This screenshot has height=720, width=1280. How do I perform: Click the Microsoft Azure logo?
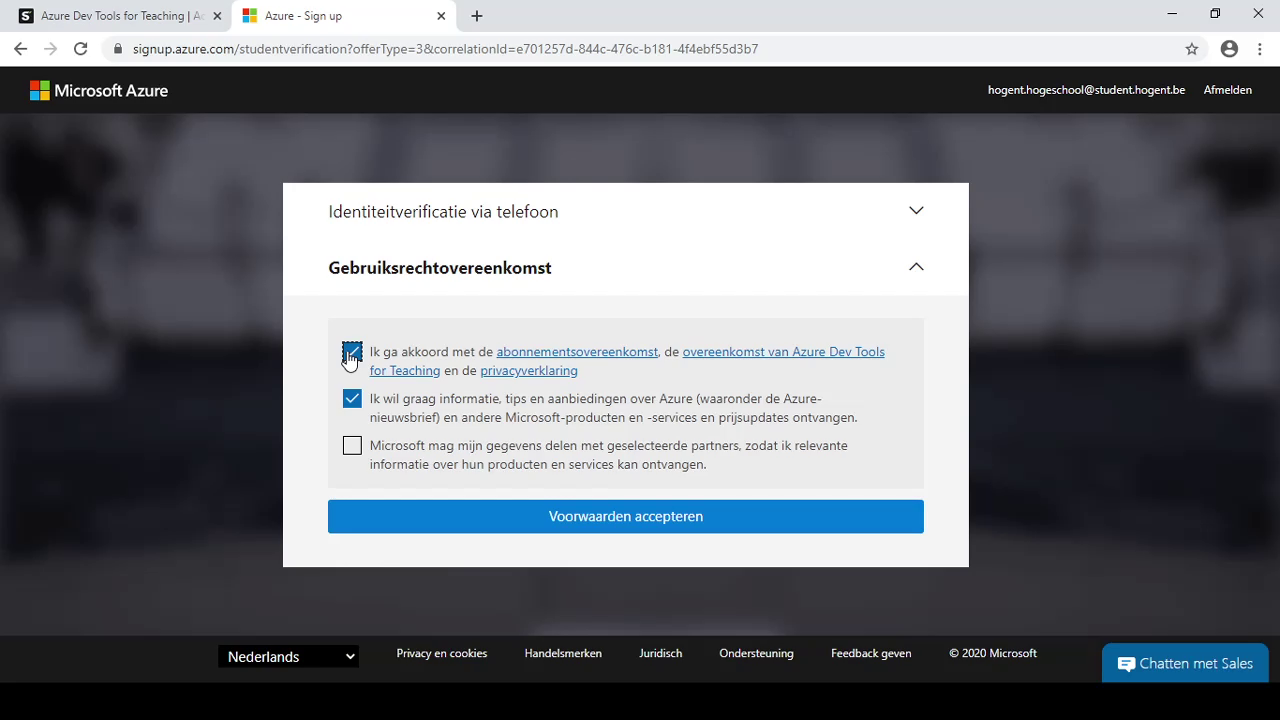tap(99, 90)
